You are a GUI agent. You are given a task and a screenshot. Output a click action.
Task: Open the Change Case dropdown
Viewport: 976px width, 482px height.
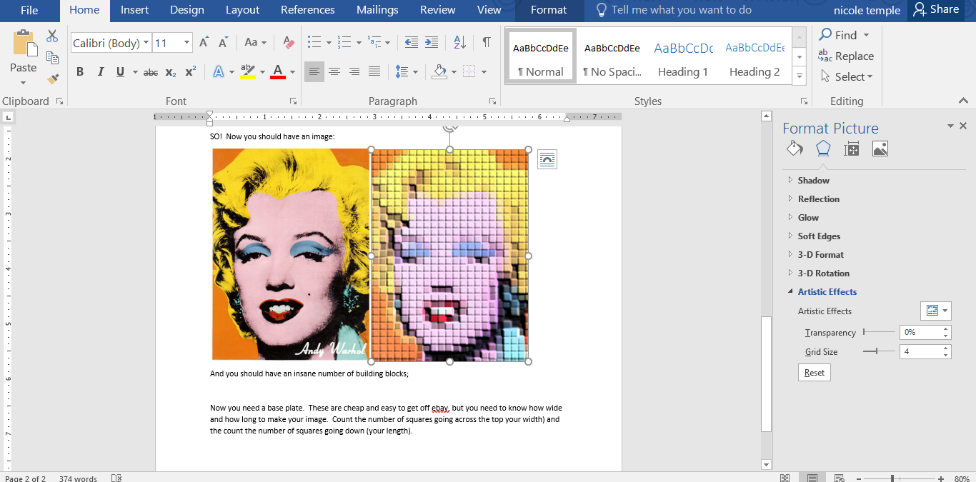pyautogui.click(x=255, y=42)
